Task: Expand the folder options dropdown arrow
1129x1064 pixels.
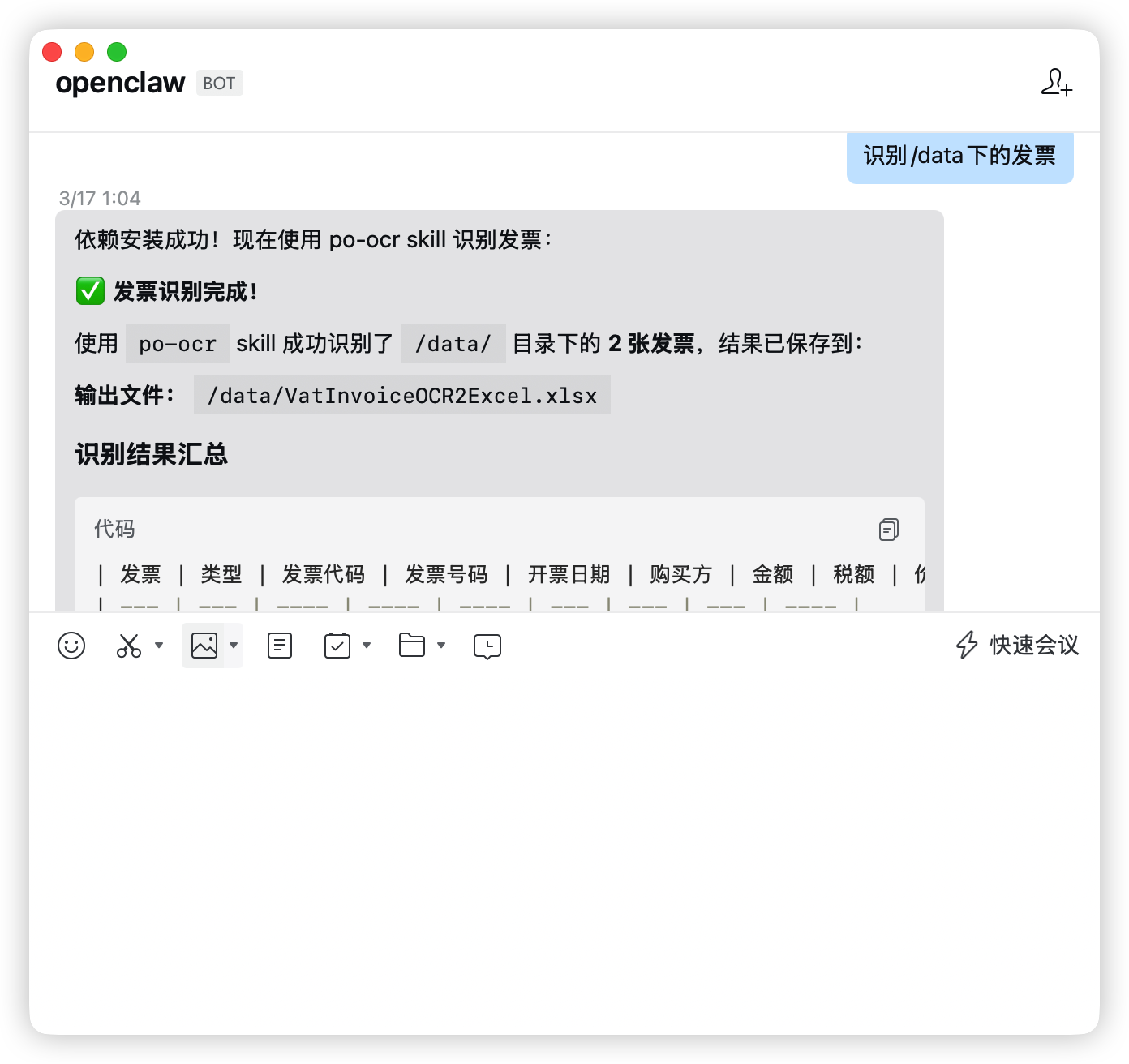Action: click(x=441, y=646)
